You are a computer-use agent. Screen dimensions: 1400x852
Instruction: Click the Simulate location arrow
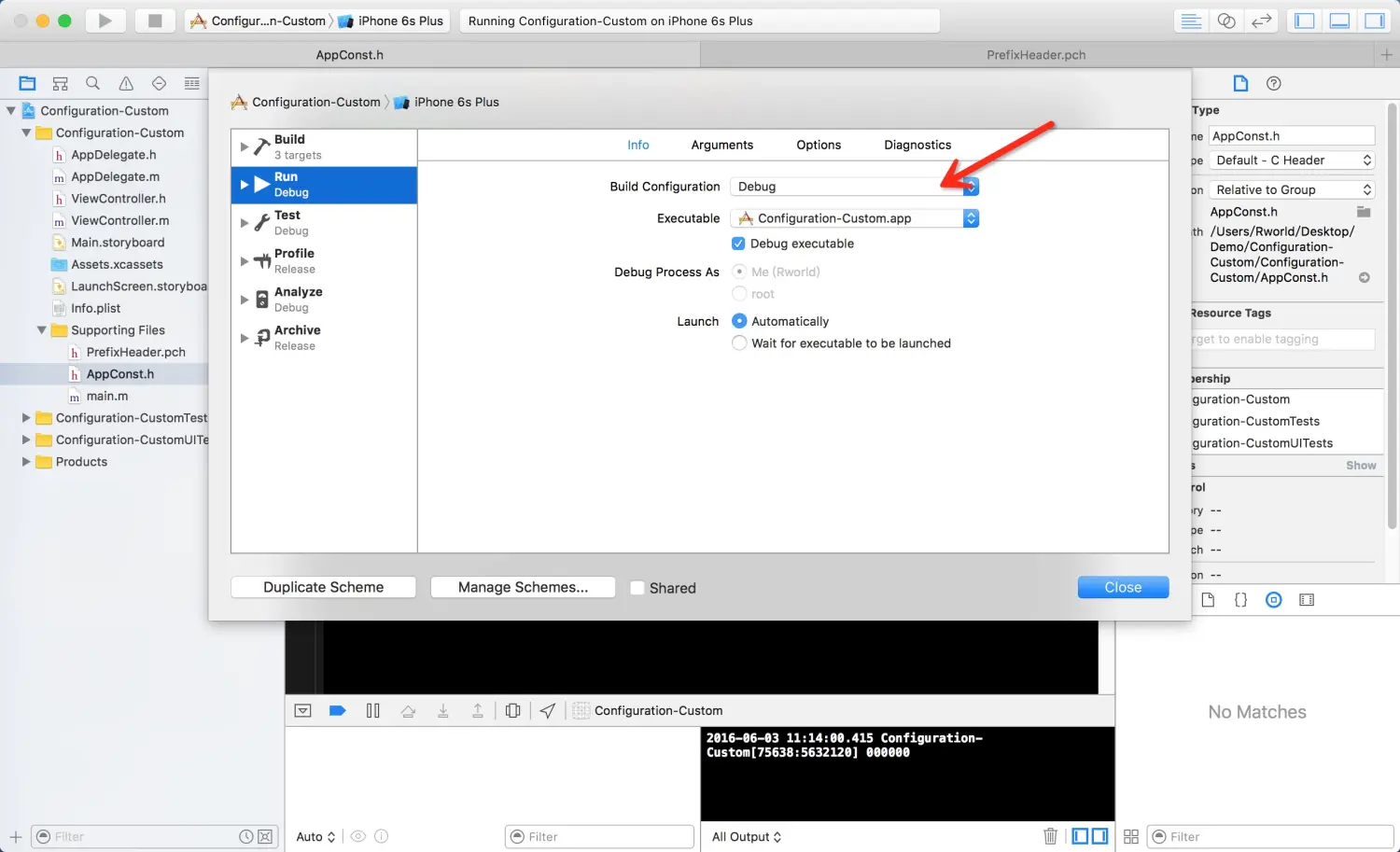pyautogui.click(x=548, y=710)
